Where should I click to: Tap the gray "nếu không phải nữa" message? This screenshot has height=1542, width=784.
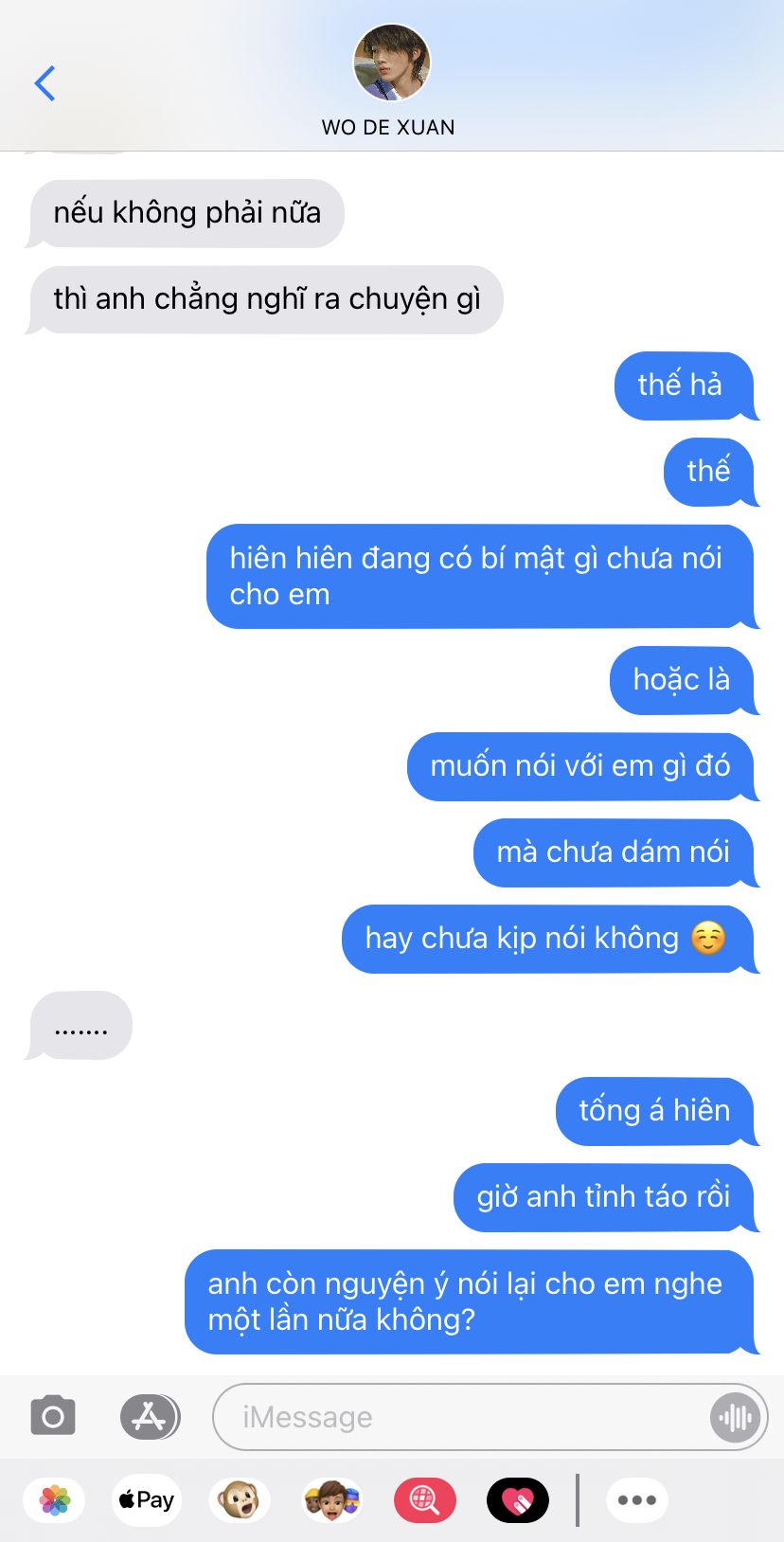pyautogui.click(x=186, y=213)
